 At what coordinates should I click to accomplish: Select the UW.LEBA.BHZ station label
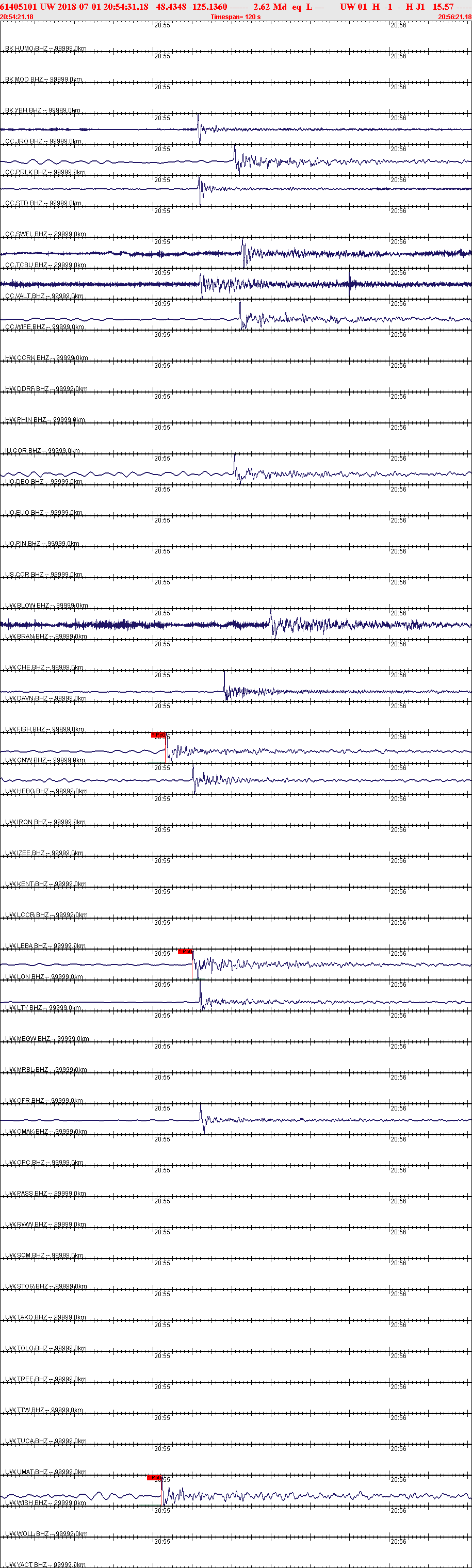click(x=45, y=946)
